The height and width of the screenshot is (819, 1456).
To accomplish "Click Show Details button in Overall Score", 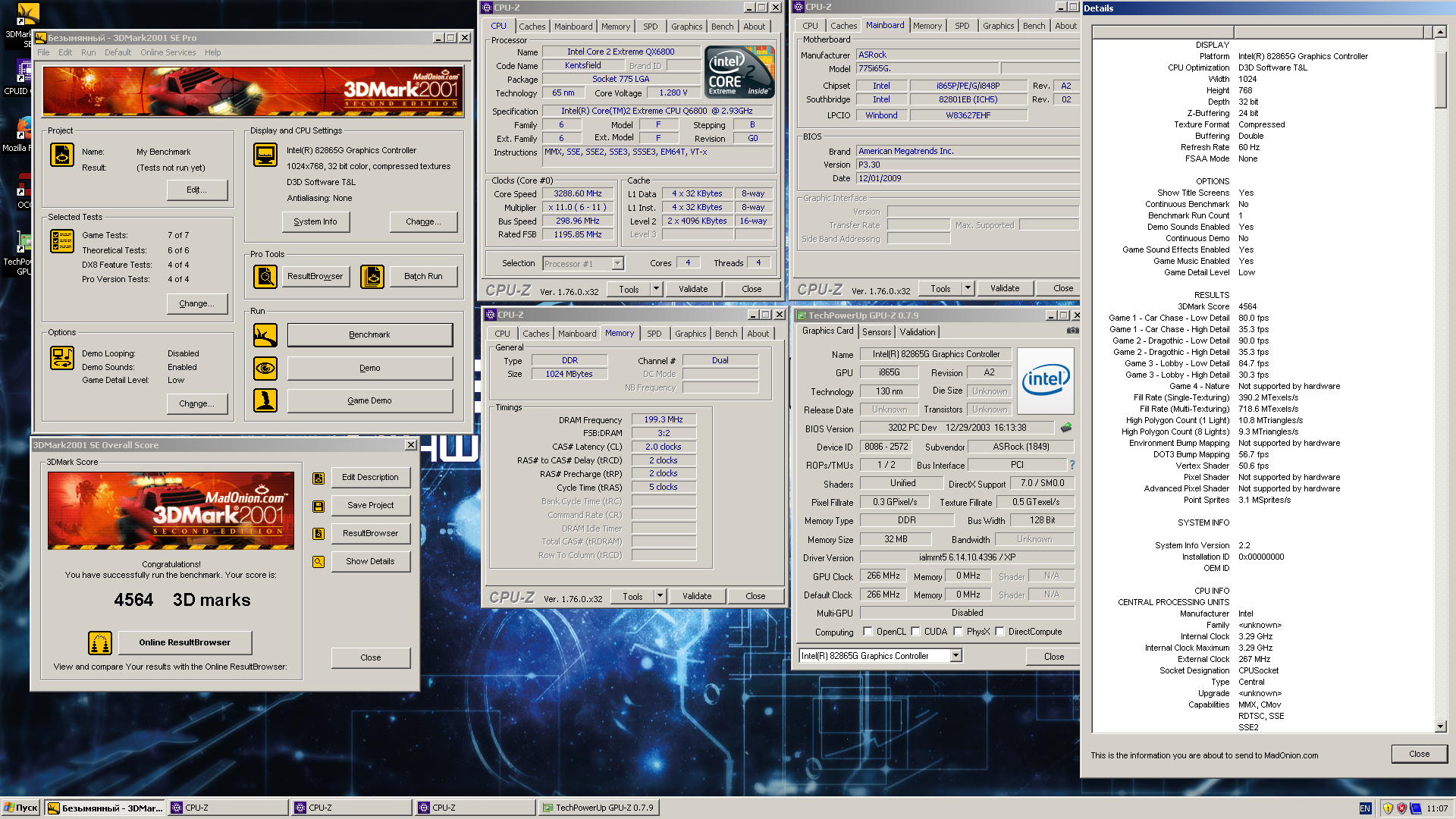I will [370, 562].
